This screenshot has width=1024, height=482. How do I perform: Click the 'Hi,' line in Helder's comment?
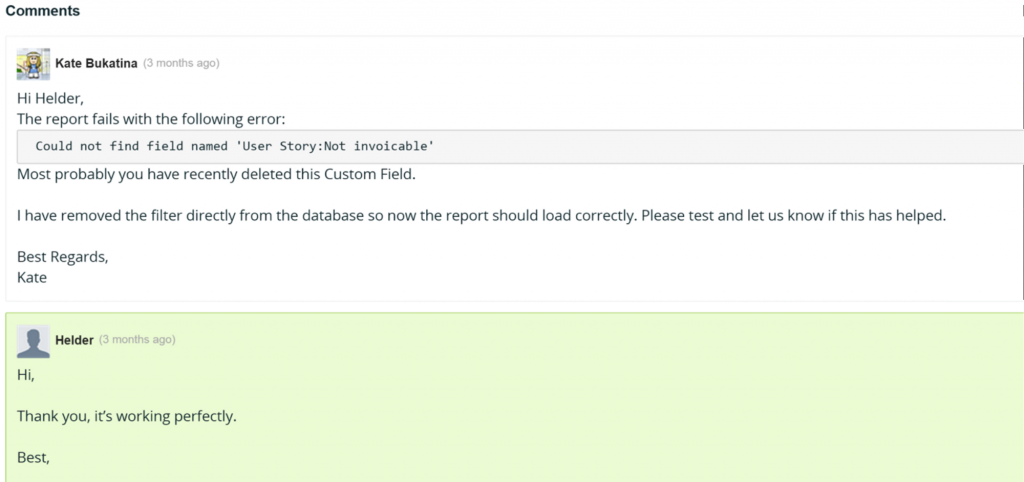[x=25, y=376]
